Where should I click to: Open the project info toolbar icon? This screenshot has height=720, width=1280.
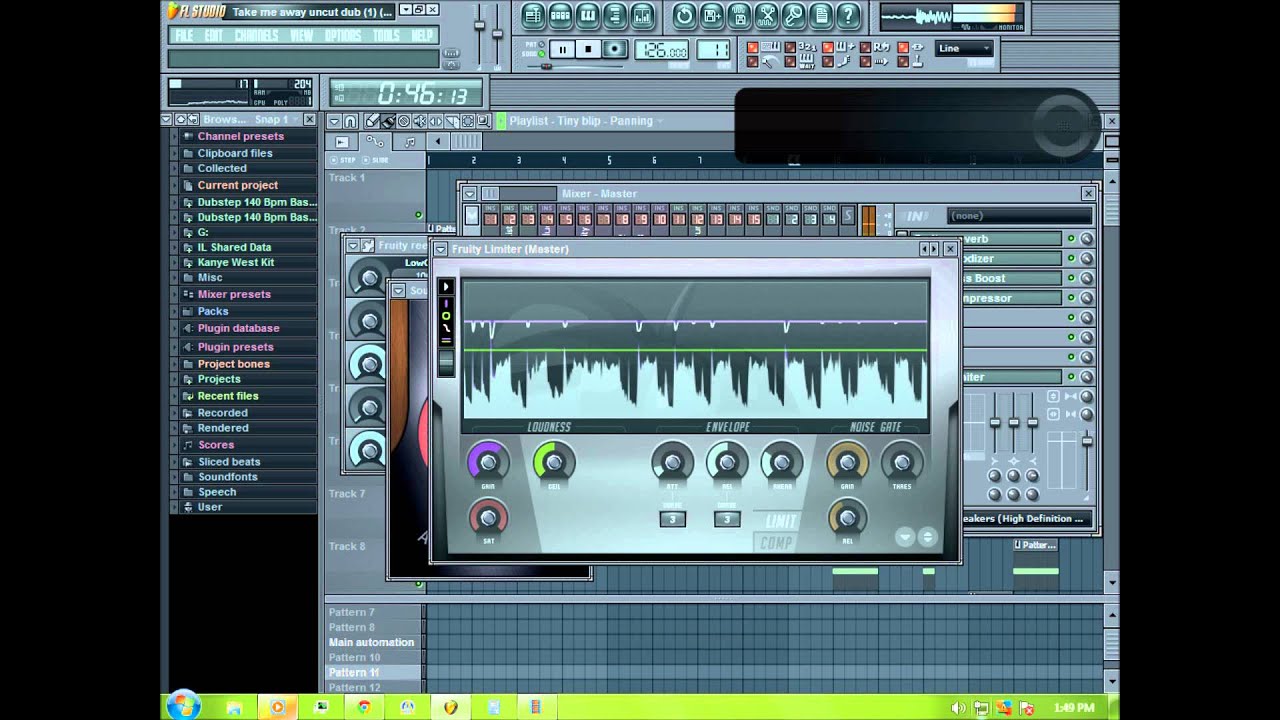point(821,15)
